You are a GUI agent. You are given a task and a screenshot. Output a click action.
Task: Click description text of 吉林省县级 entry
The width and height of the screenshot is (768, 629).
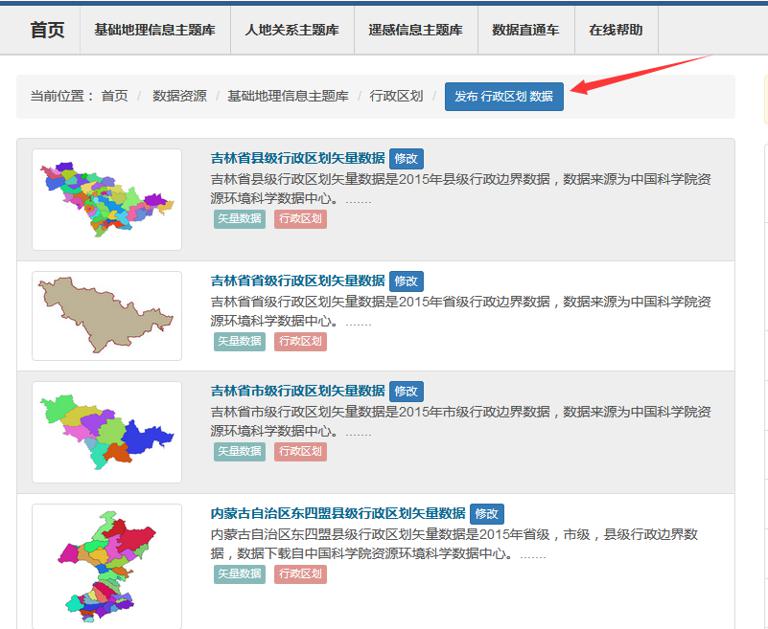461,189
